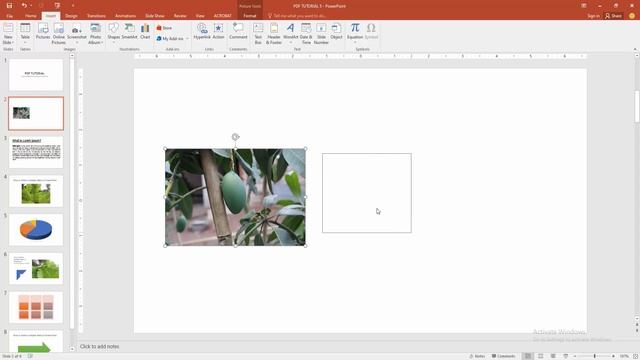The height and width of the screenshot is (360, 640).
Task: Switch to Reading view
Action: point(553,356)
